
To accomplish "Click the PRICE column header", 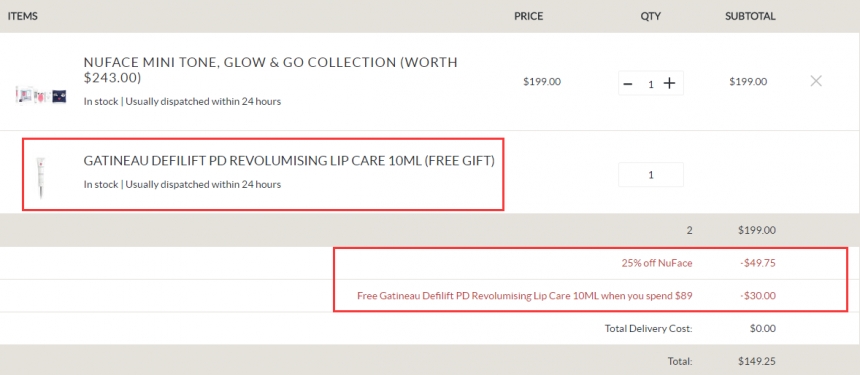I will click(528, 16).
